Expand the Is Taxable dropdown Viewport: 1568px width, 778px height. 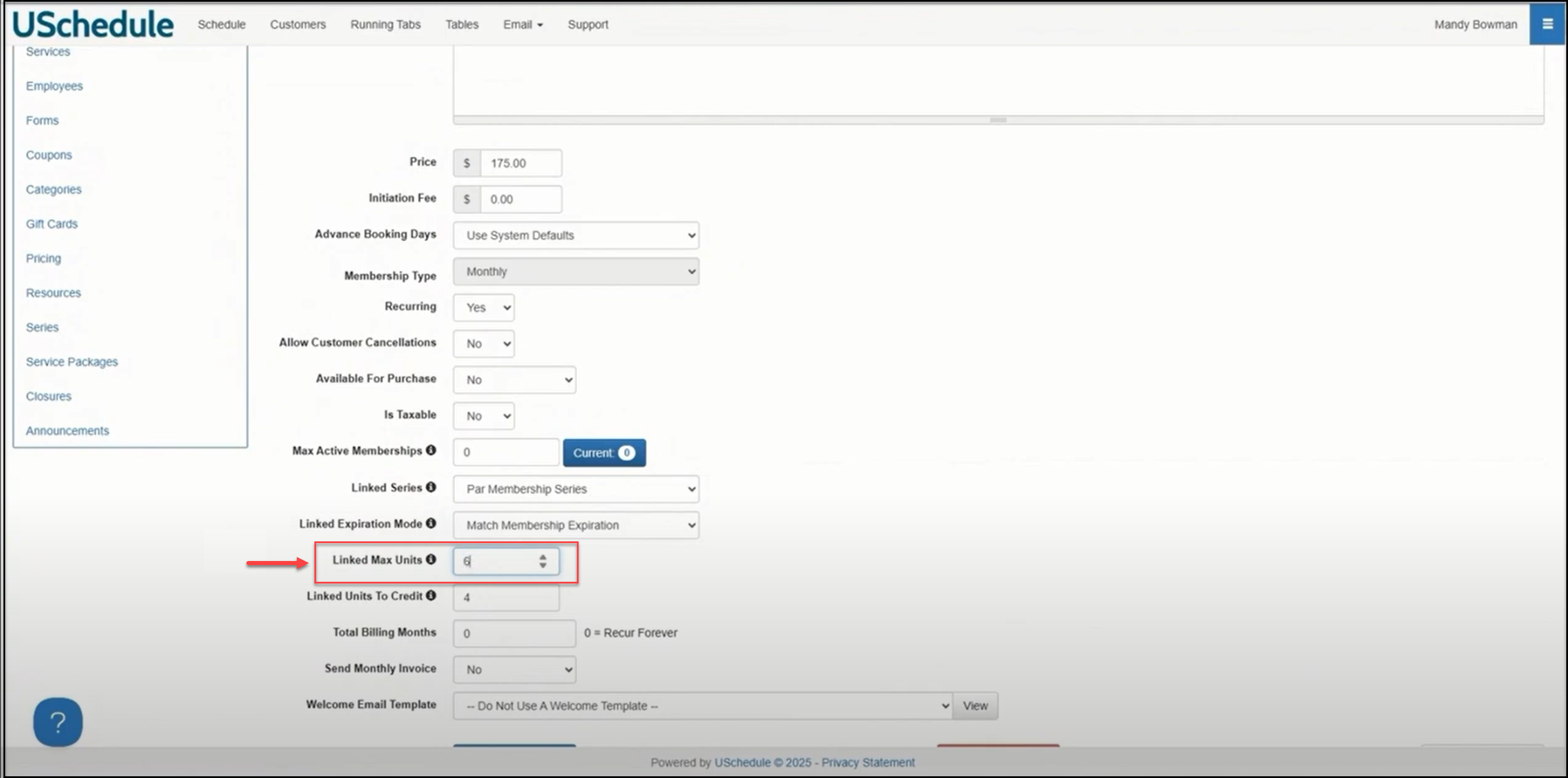point(483,416)
